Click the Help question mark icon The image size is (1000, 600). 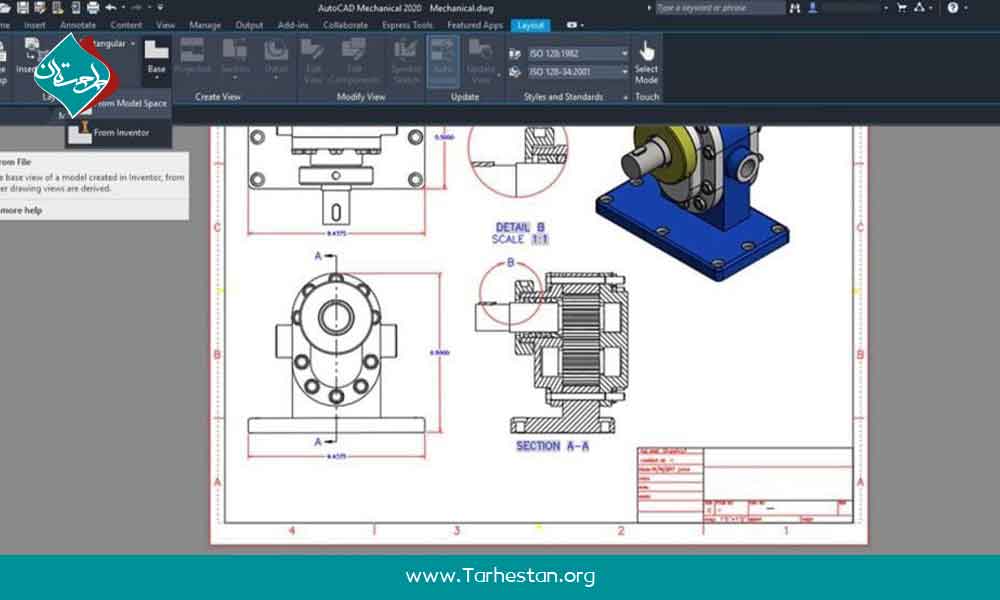tap(953, 8)
